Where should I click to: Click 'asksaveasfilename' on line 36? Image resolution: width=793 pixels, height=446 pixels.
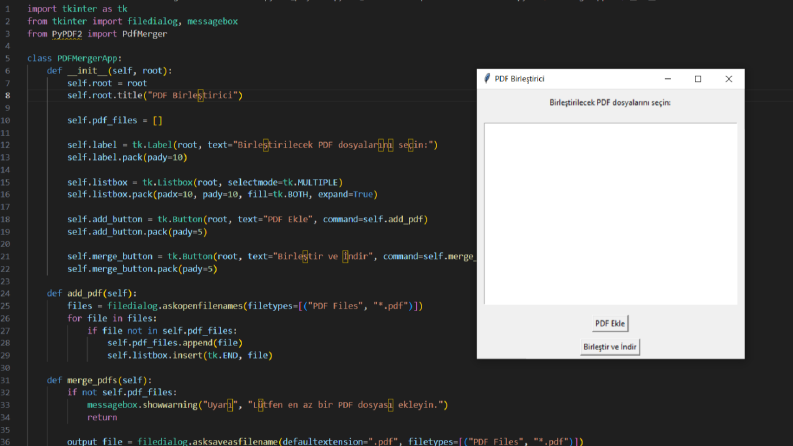[235, 441]
